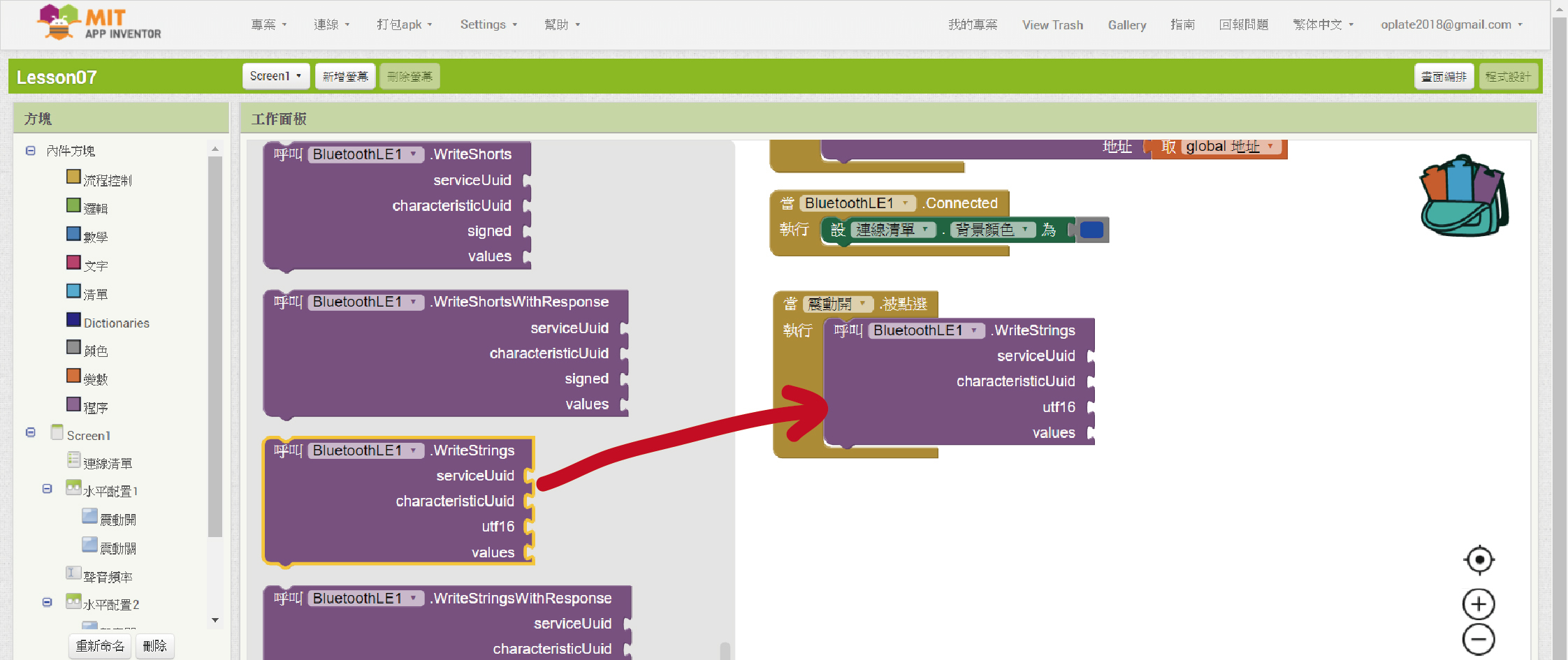Zoom out with the minus icon
Screen dimensions: 1568x660
click(1479, 639)
